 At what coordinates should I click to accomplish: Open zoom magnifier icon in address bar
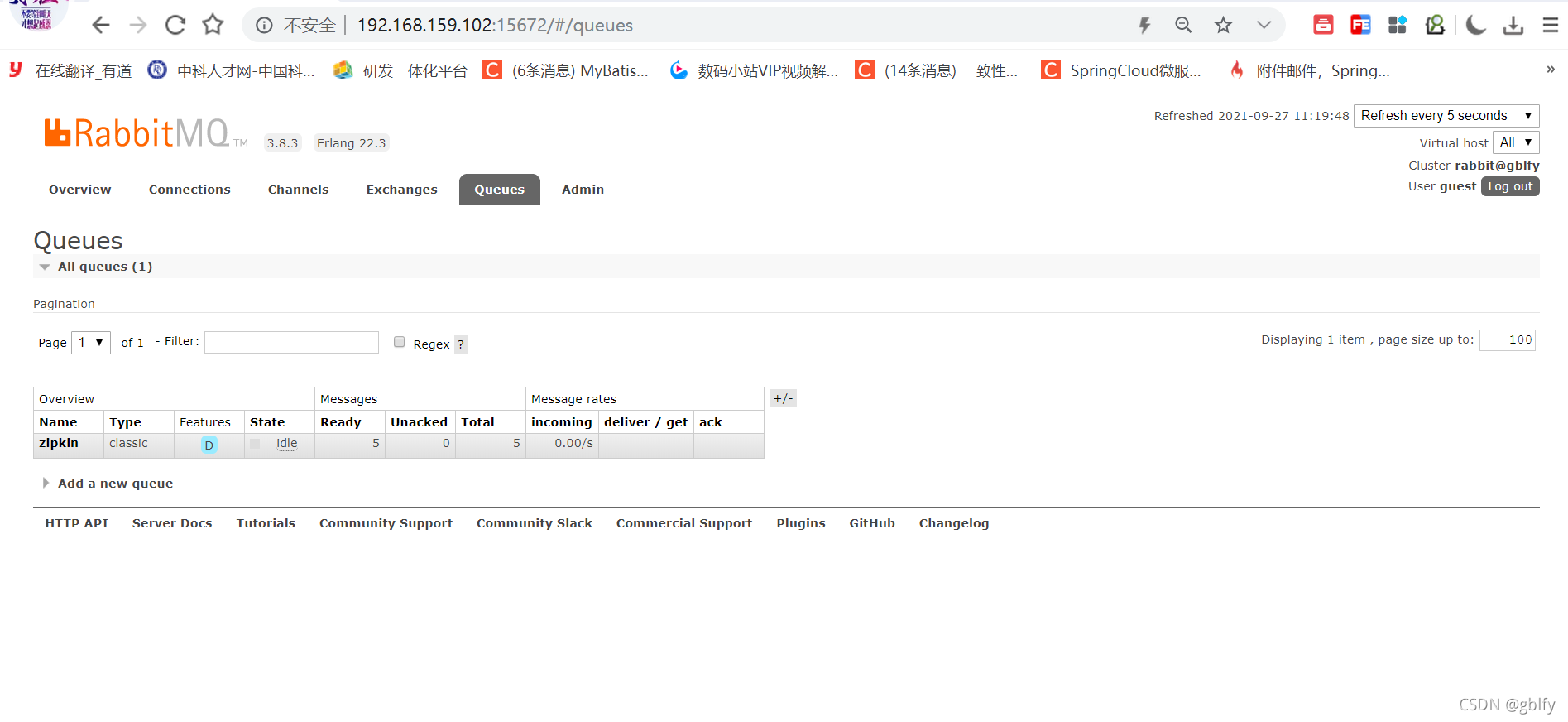pos(1183,26)
